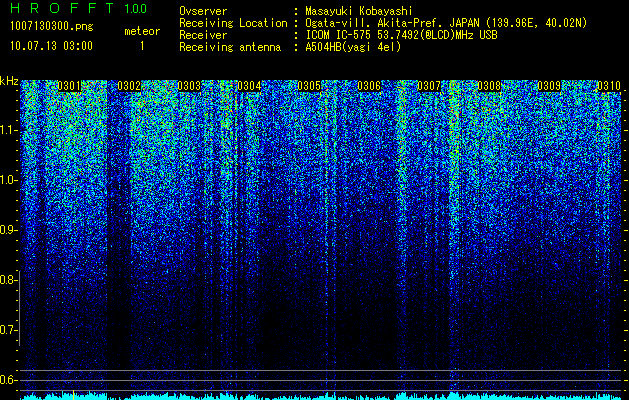
Task: Select file name 1007130300.png
Action: pyautogui.click(x=52, y=27)
